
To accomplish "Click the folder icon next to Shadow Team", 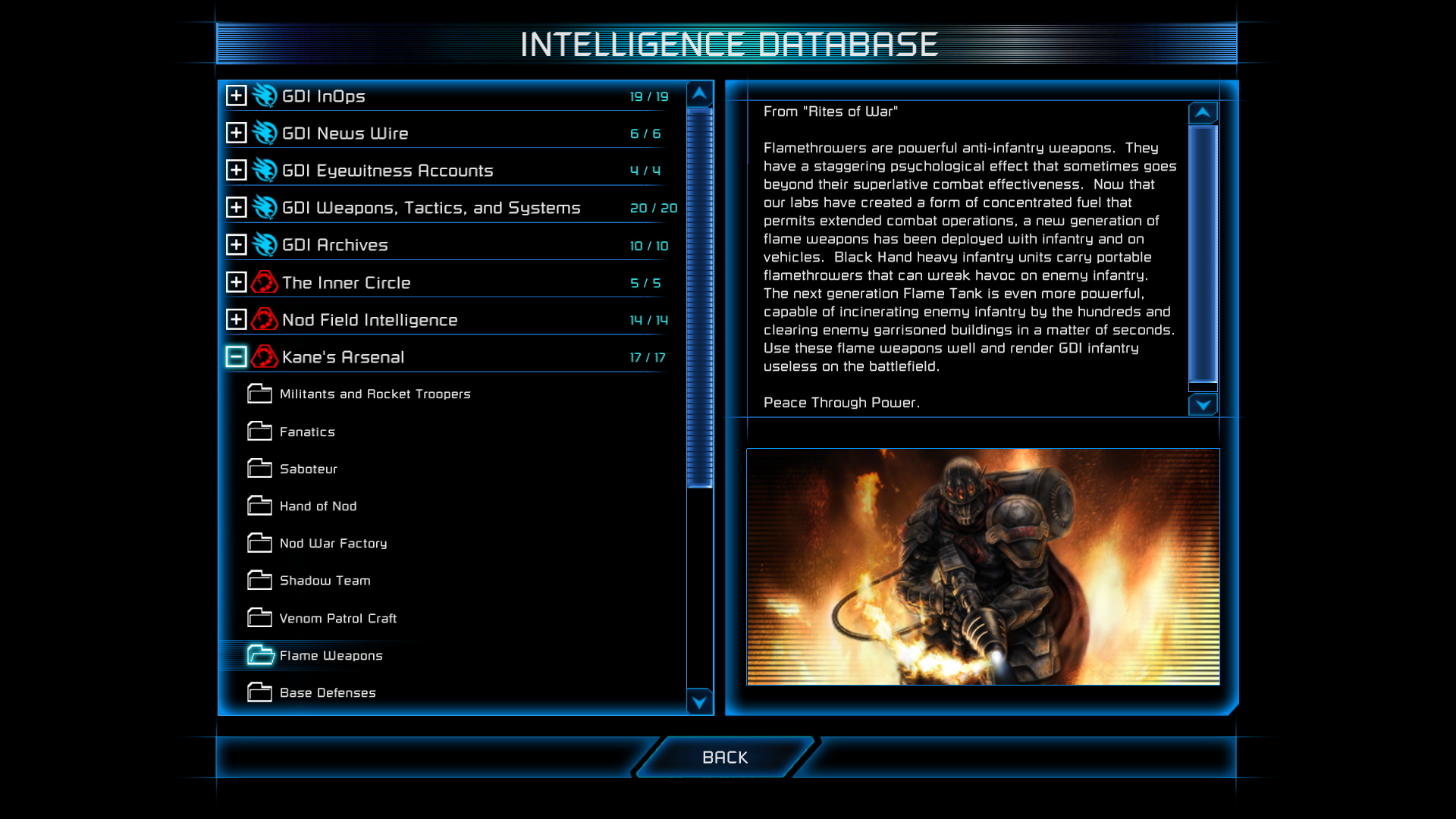I will click(259, 580).
